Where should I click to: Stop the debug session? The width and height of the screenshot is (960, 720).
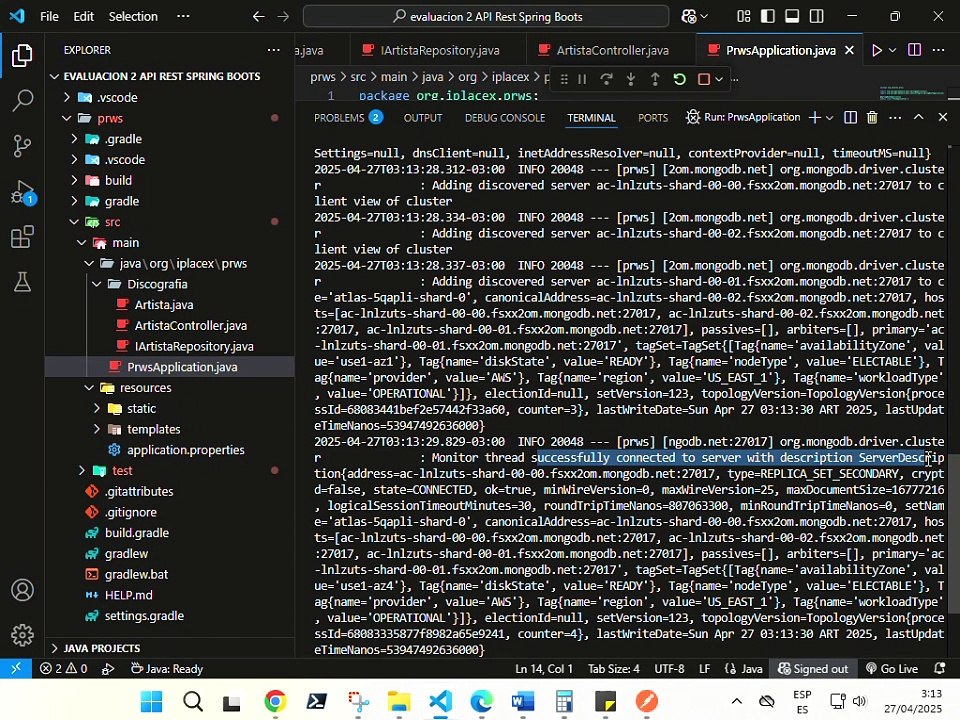click(x=704, y=79)
